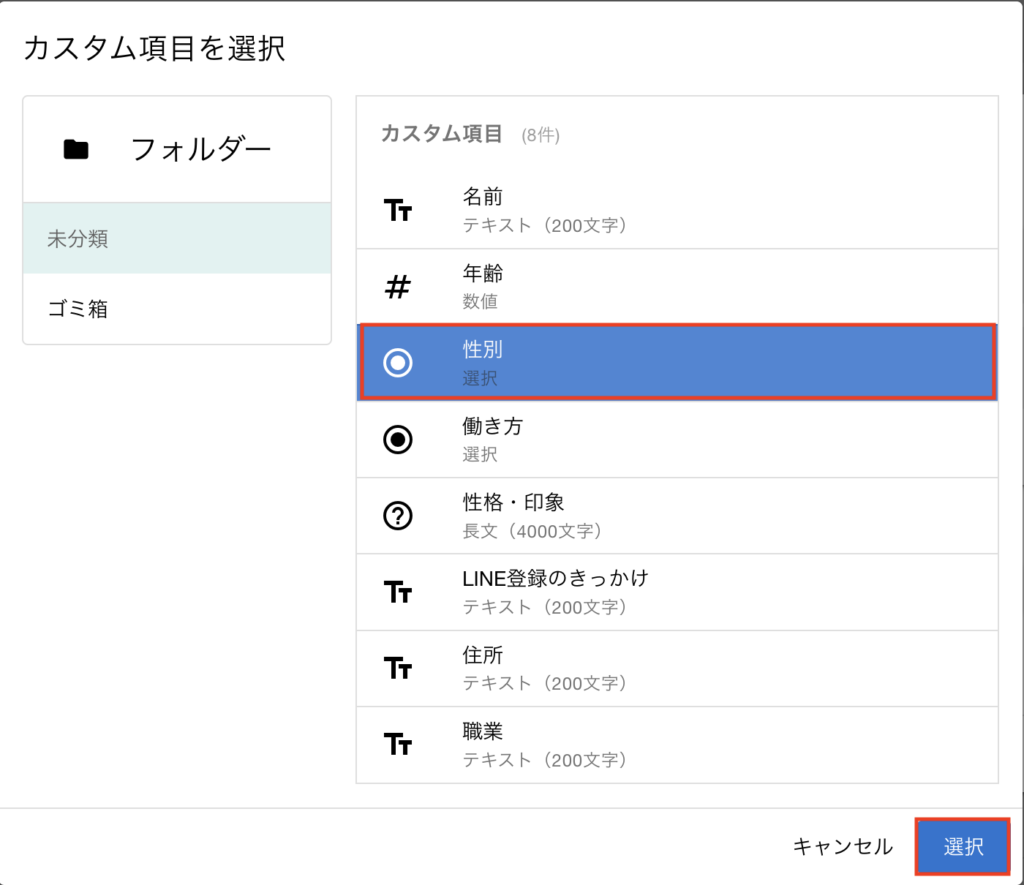Screen dimensions: 1024x885
Task: Select the 住所 text field
Action: 677,668
